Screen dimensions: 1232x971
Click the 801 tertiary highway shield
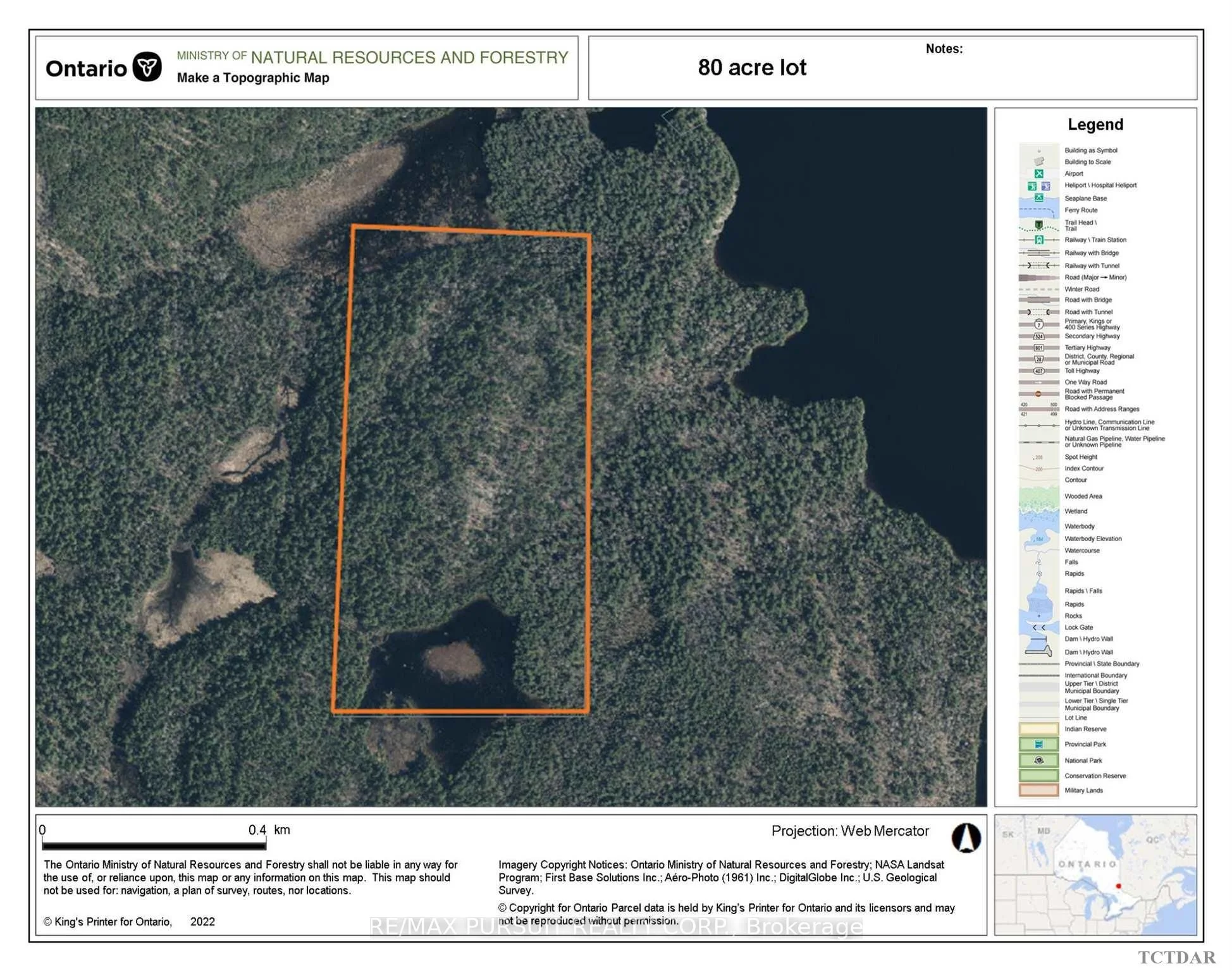tap(1038, 348)
